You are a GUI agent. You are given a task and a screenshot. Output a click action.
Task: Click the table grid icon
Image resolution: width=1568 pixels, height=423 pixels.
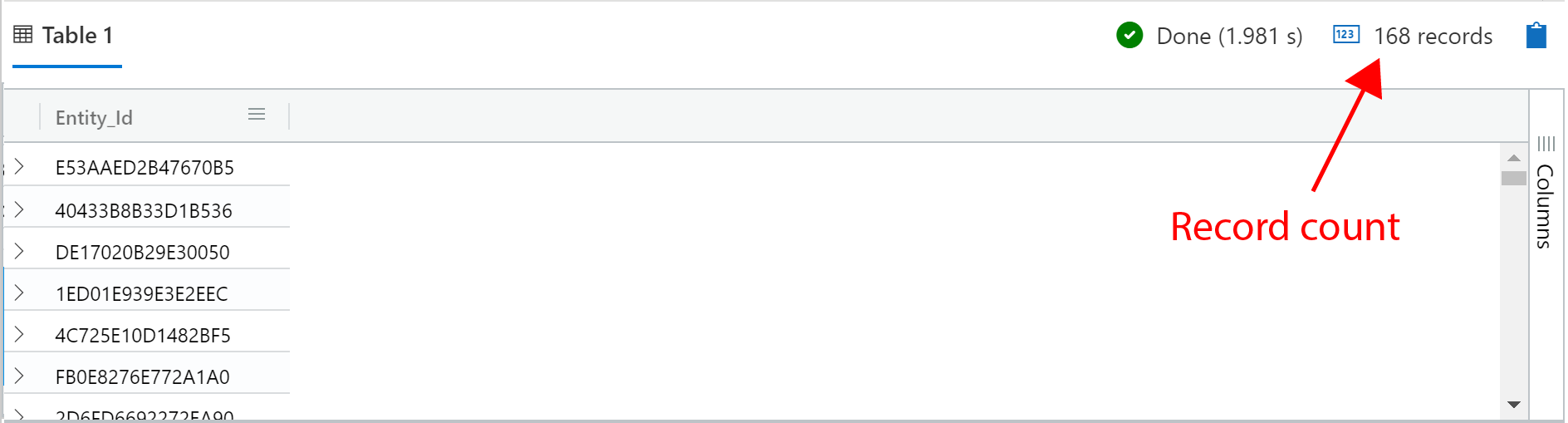pos(23,35)
